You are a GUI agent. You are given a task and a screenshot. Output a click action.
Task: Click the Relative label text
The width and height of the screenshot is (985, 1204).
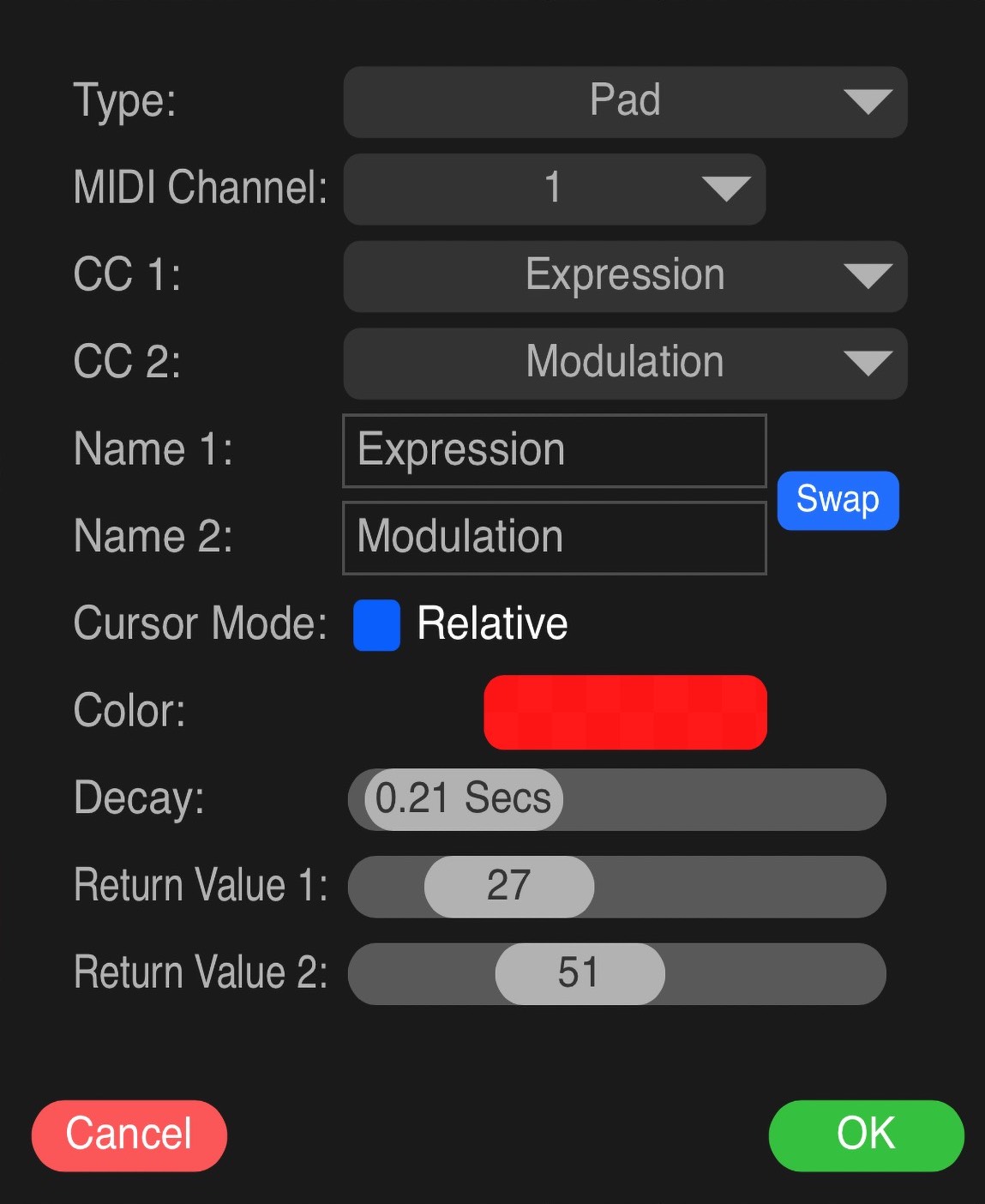tap(492, 623)
